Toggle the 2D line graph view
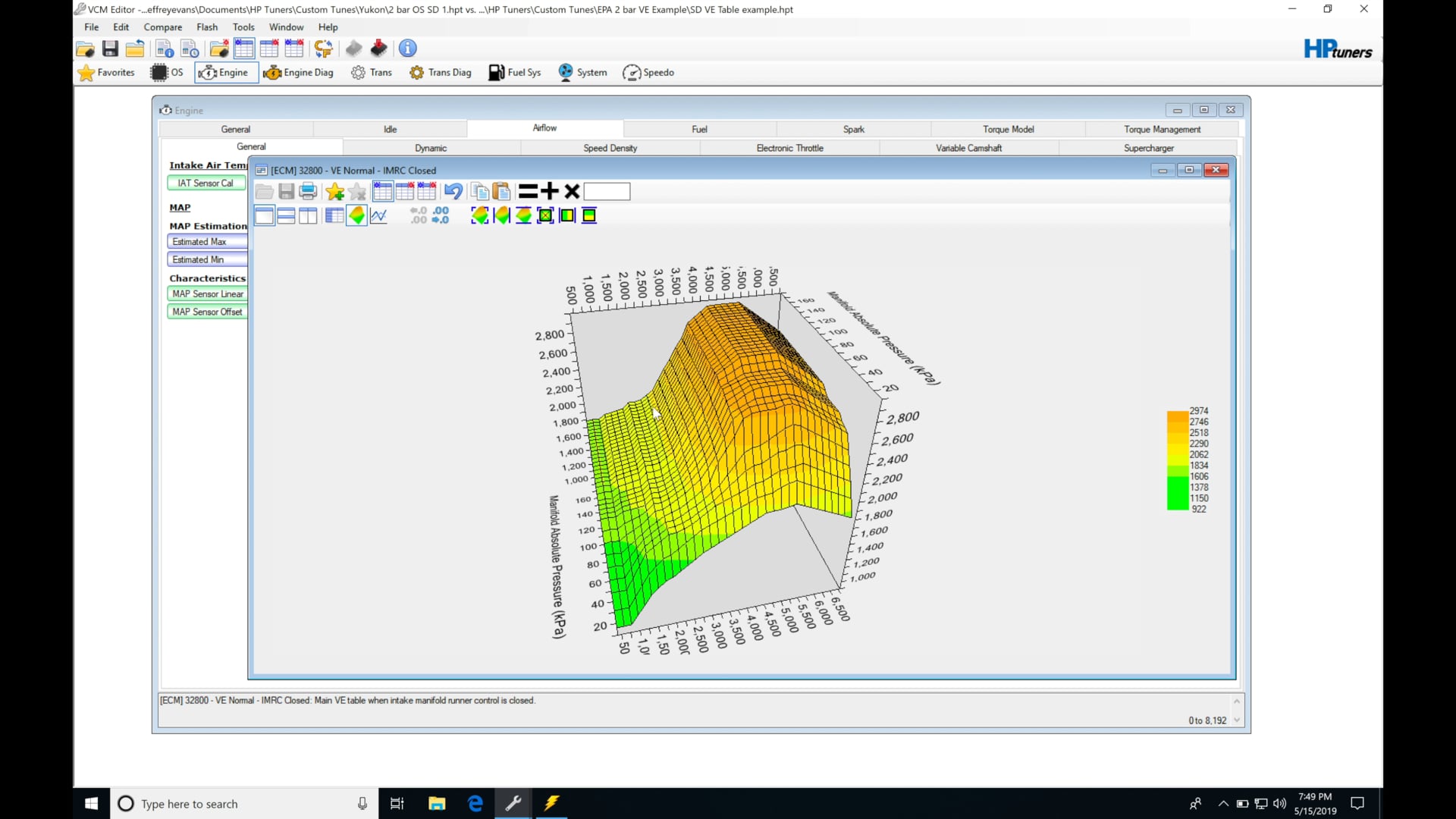Viewport: 1456px width, 819px height. 378,216
